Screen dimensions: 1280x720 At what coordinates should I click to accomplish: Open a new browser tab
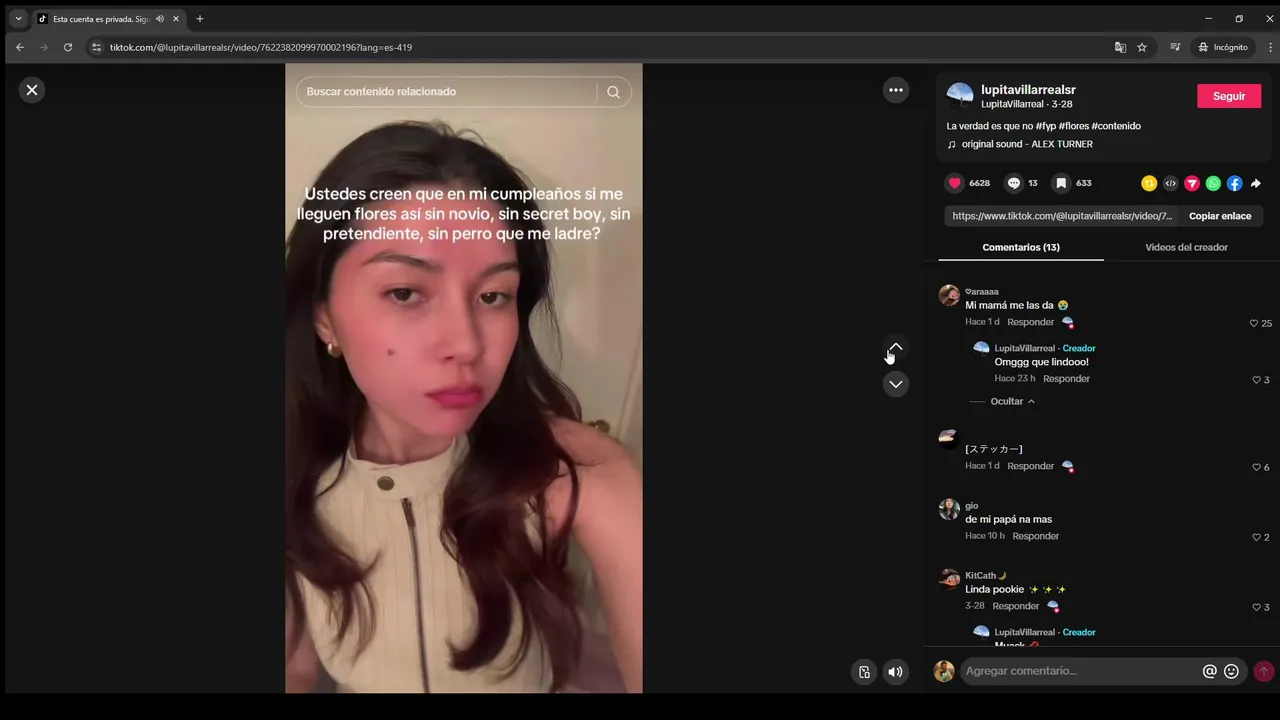(x=200, y=19)
